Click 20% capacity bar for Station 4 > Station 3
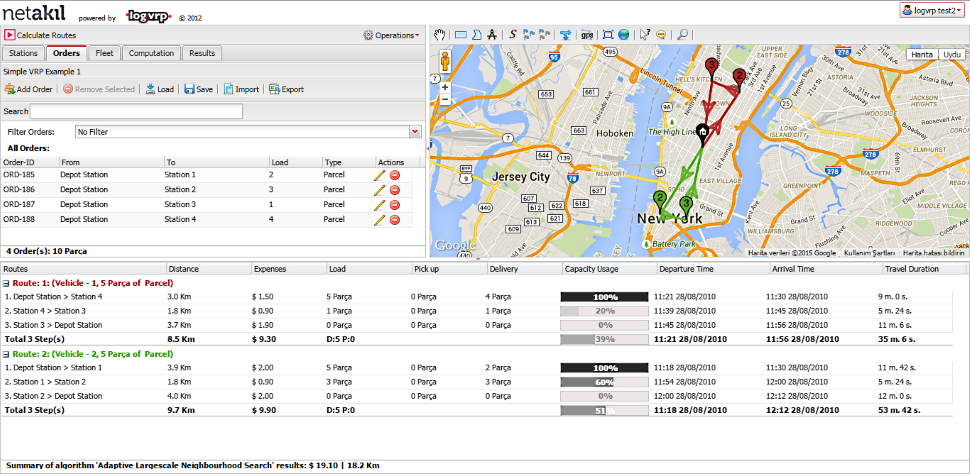 604,311
